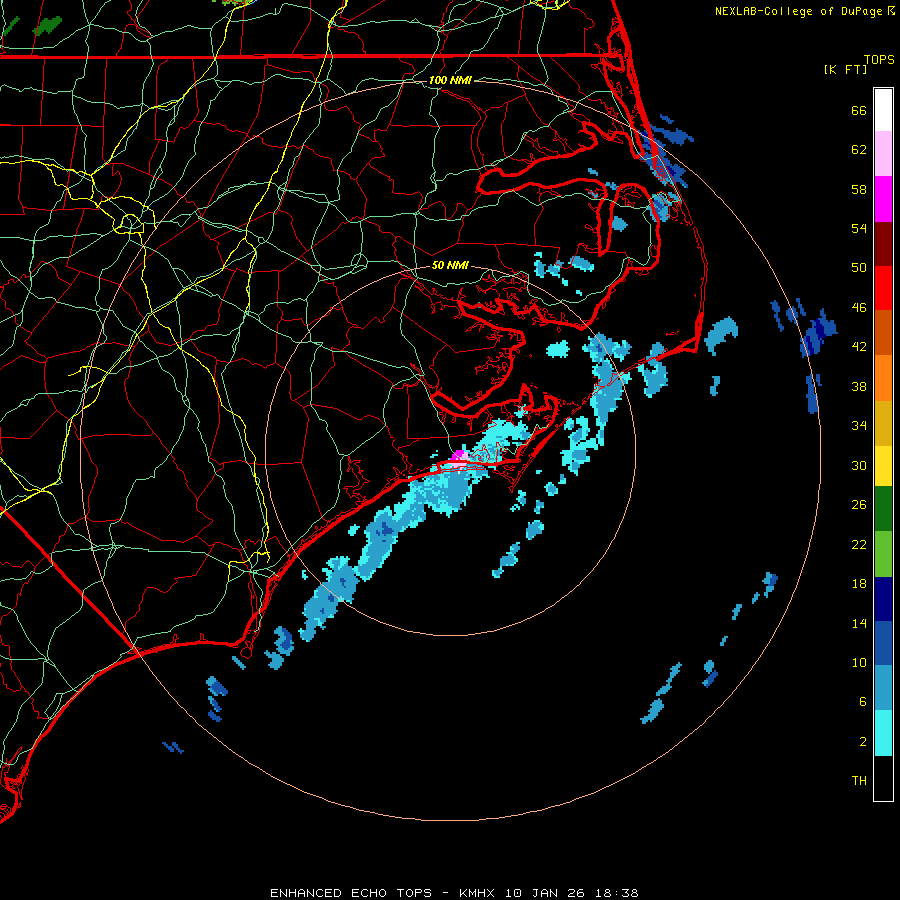Click the legend value 42
This screenshot has height=900, width=900.
point(859,347)
